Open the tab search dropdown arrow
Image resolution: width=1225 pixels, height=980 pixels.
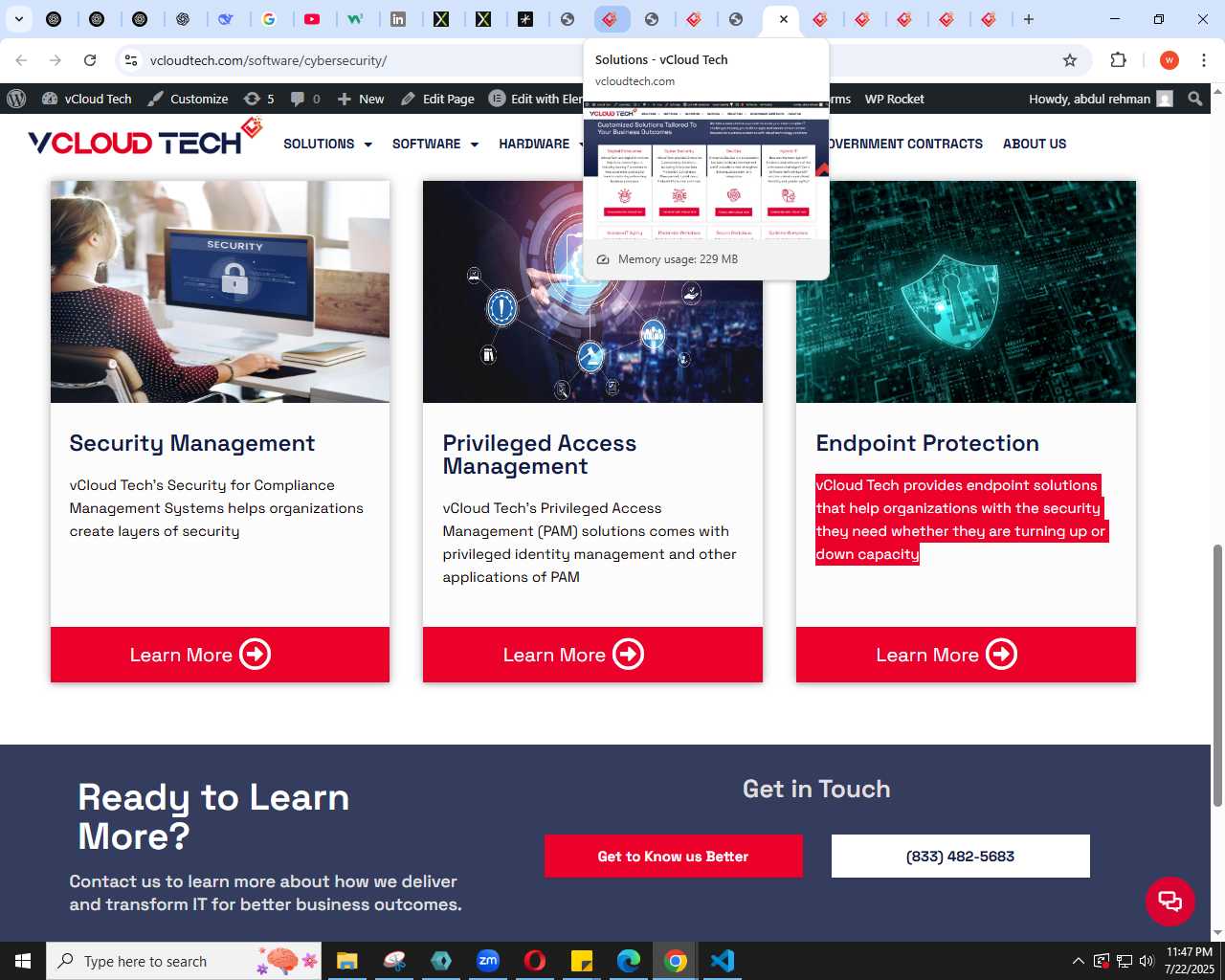pyautogui.click(x=19, y=19)
